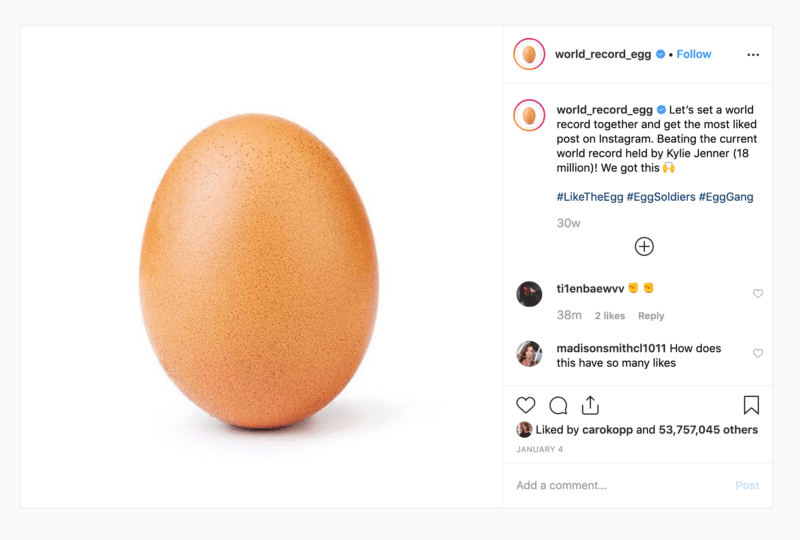This screenshot has width=800, height=540.
Task: Open carokopp's profile from liked by
Action: pos(607,430)
